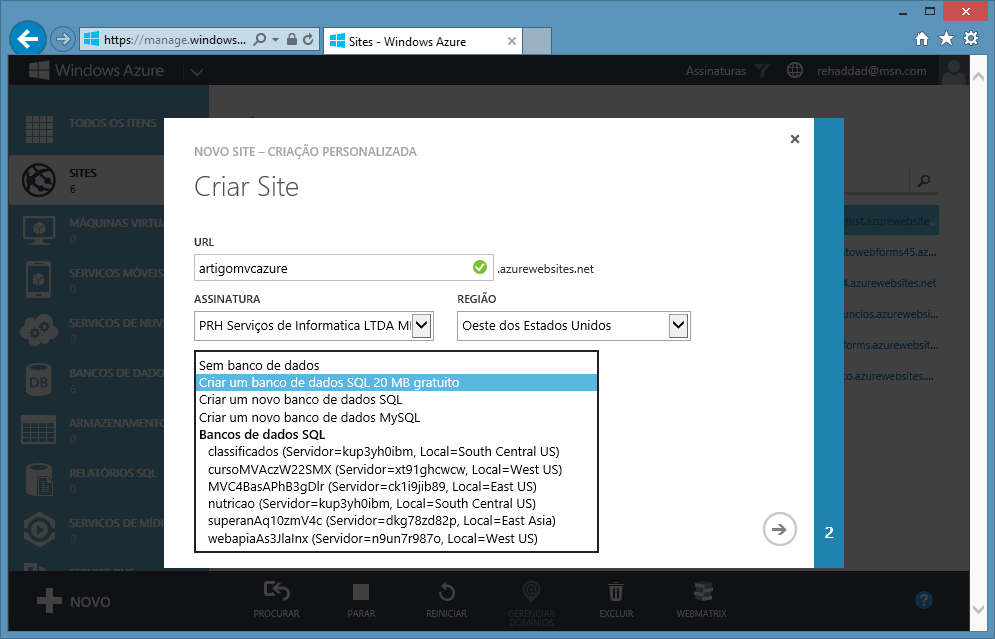Viewport: 995px width, 639px height.
Task: Select webapiAs3JlaInx database entry
Action: 396,539
